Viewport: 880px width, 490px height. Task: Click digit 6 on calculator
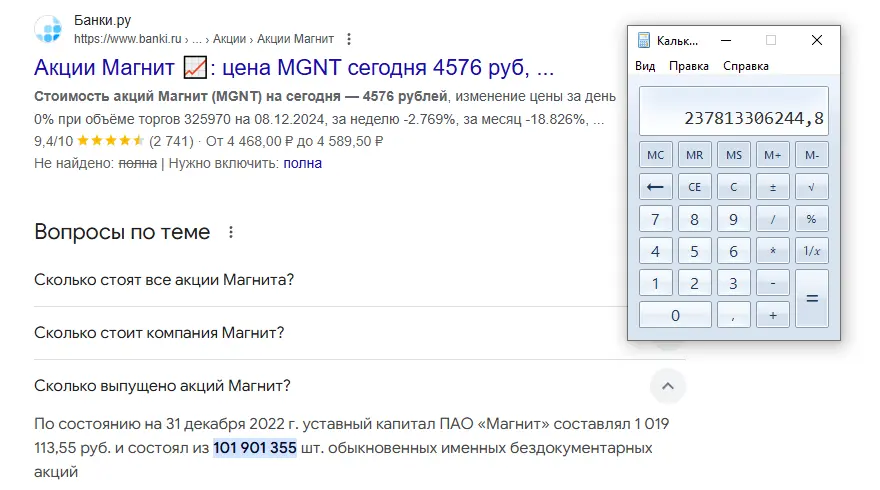(734, 251)
